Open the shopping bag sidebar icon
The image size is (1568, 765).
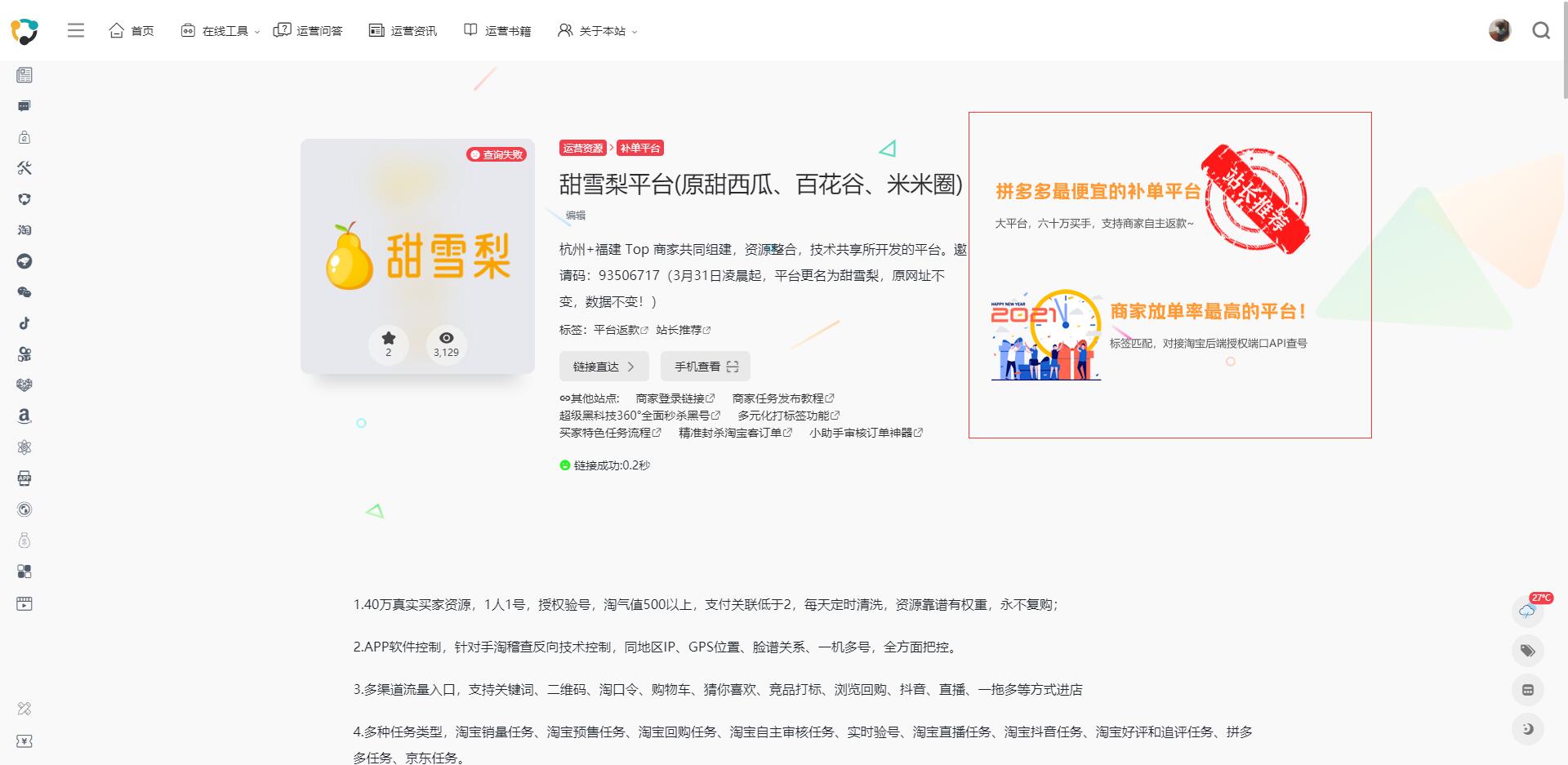[x=24, y=137]
